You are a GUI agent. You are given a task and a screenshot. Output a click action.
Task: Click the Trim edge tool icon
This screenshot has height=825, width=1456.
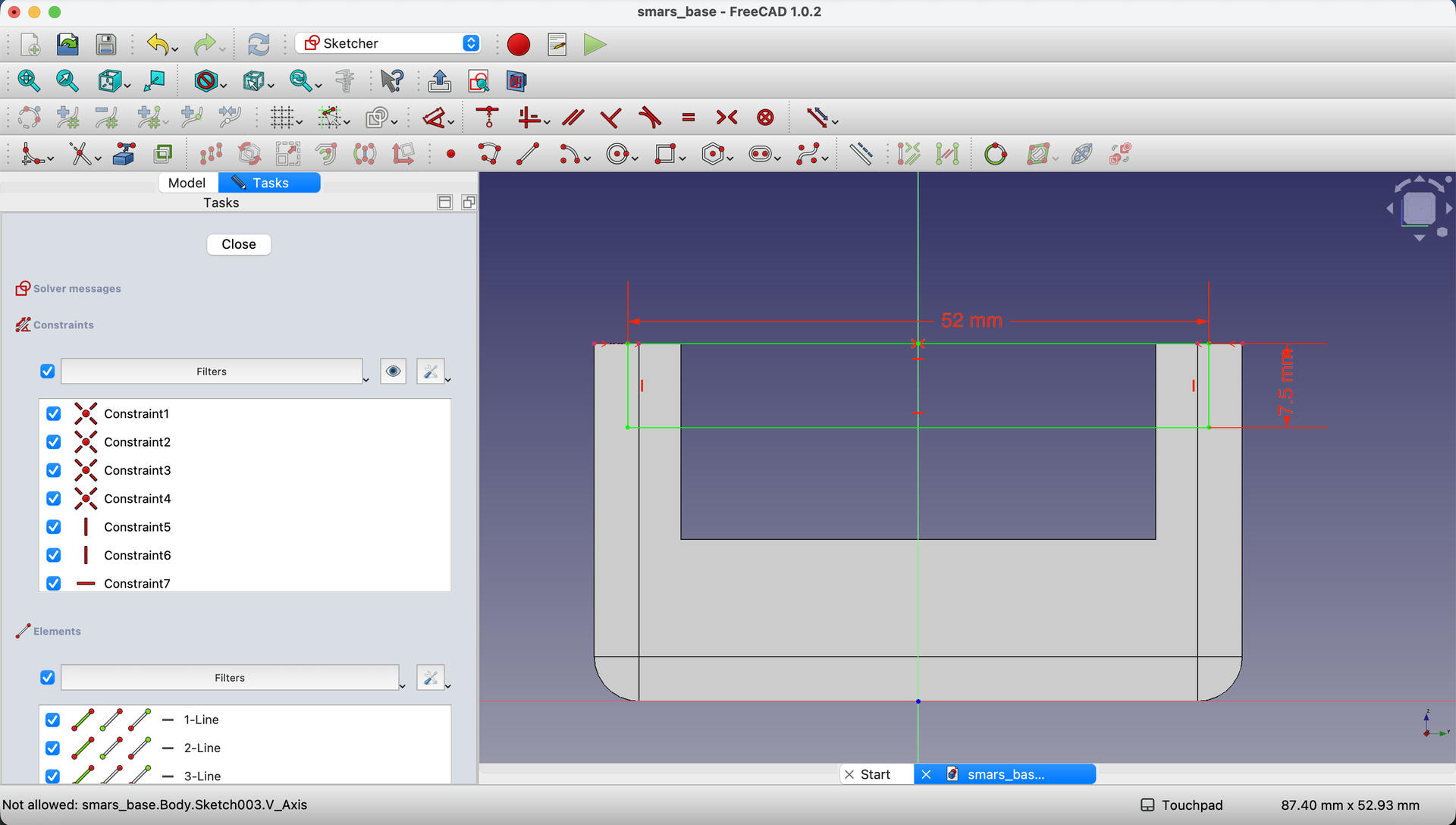tap(80, 155)
